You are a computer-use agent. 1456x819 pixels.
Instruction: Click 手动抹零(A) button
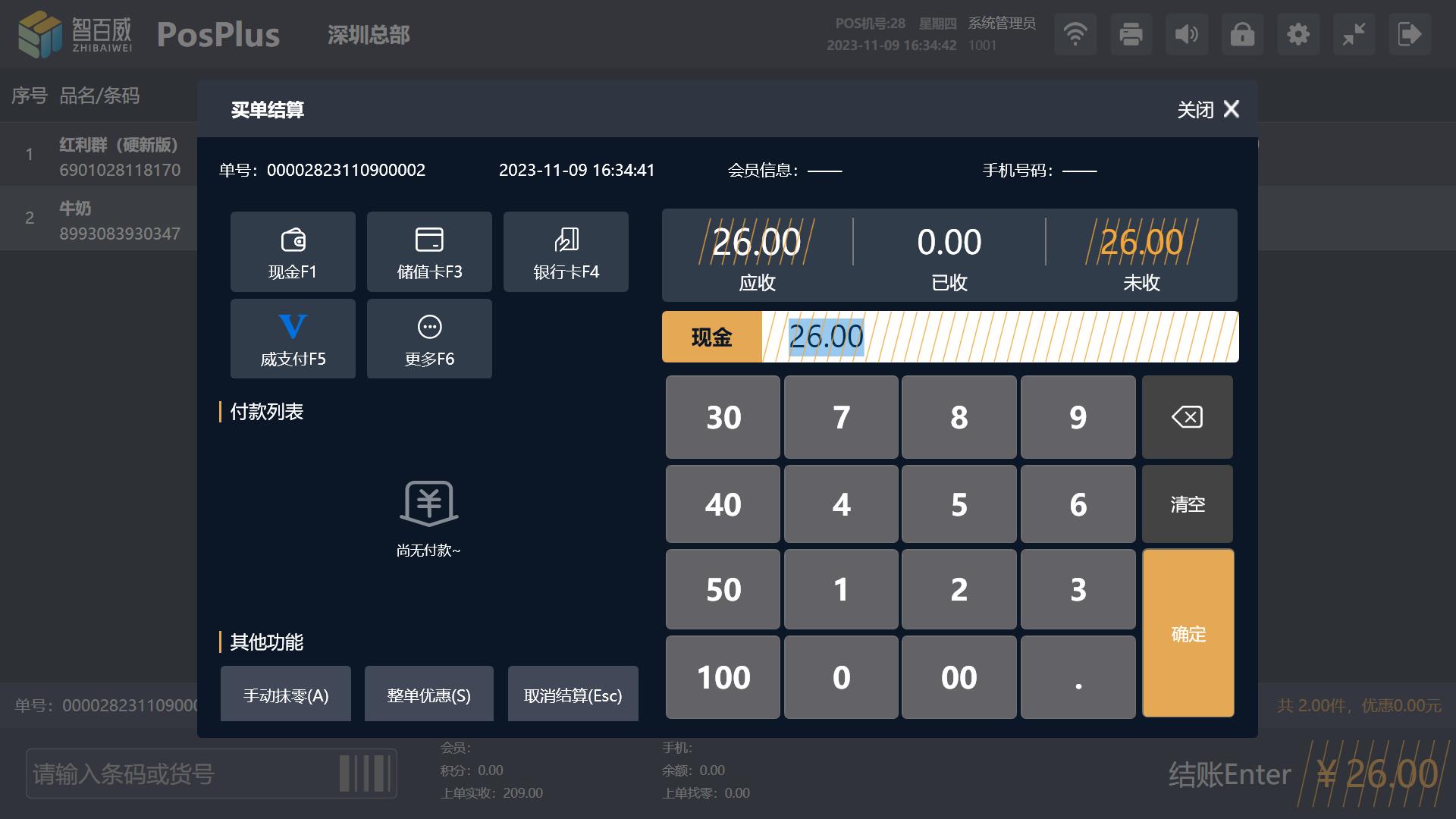[x=286, y=695]
